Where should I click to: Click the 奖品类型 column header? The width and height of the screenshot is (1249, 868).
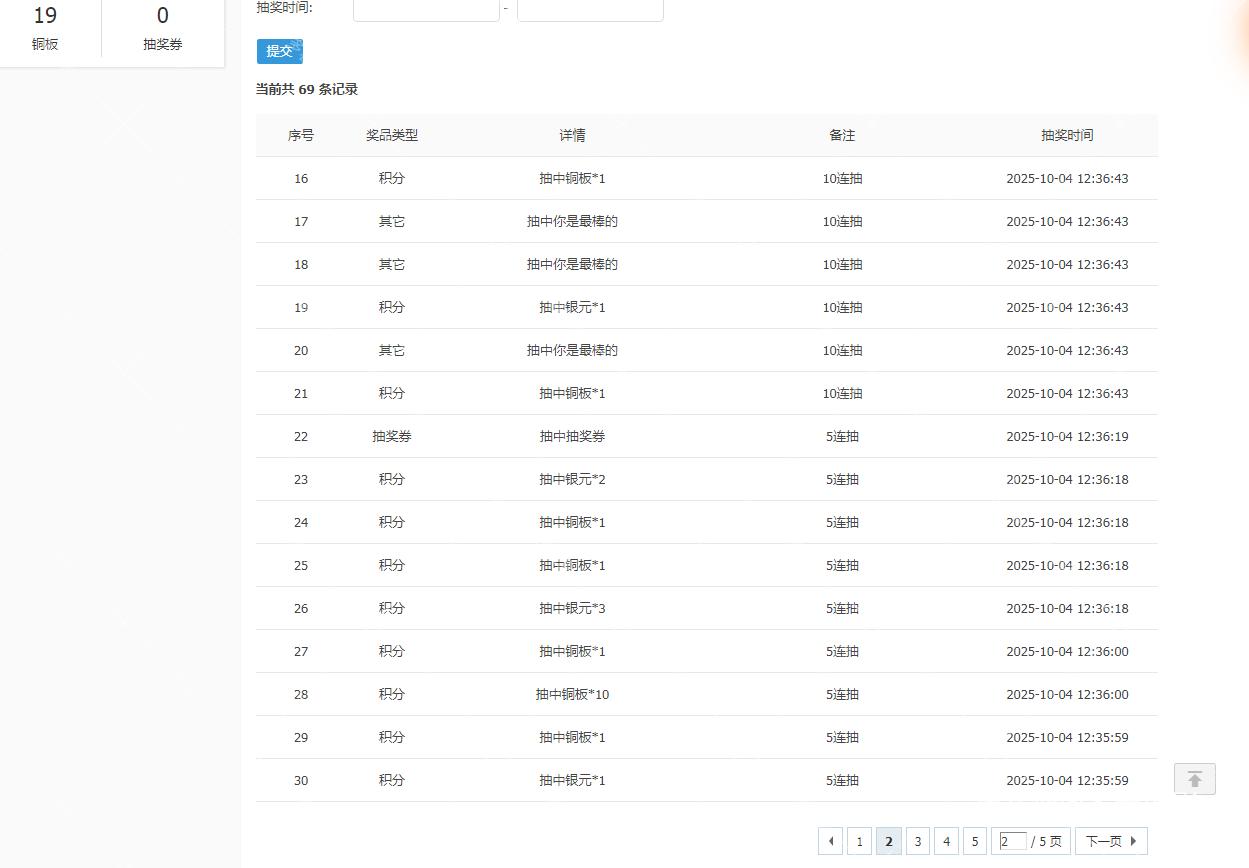[392, 135]
